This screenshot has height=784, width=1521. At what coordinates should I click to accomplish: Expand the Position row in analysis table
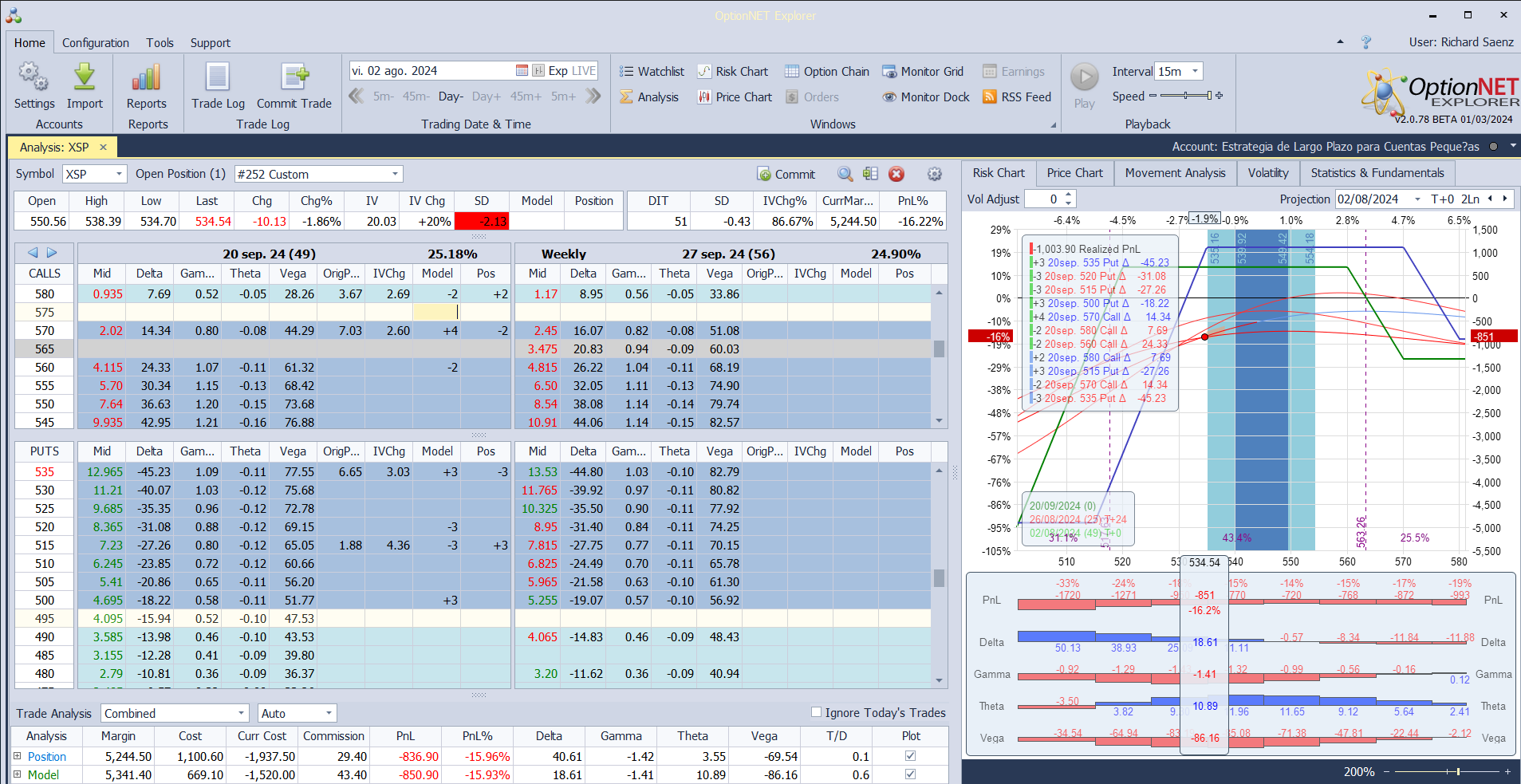click(18, 756)
